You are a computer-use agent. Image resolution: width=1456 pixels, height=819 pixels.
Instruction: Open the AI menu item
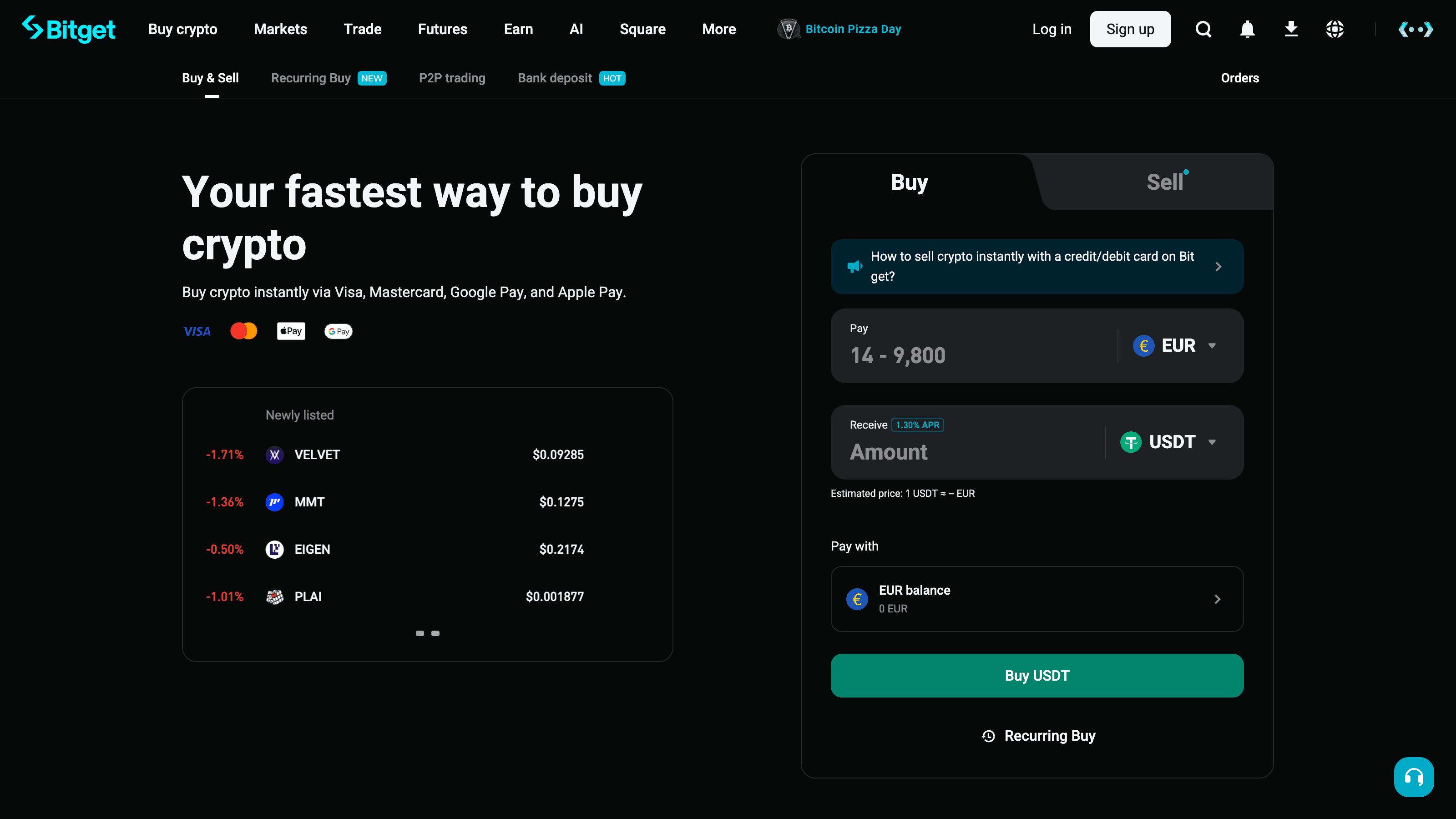click(x=576, y=29)
